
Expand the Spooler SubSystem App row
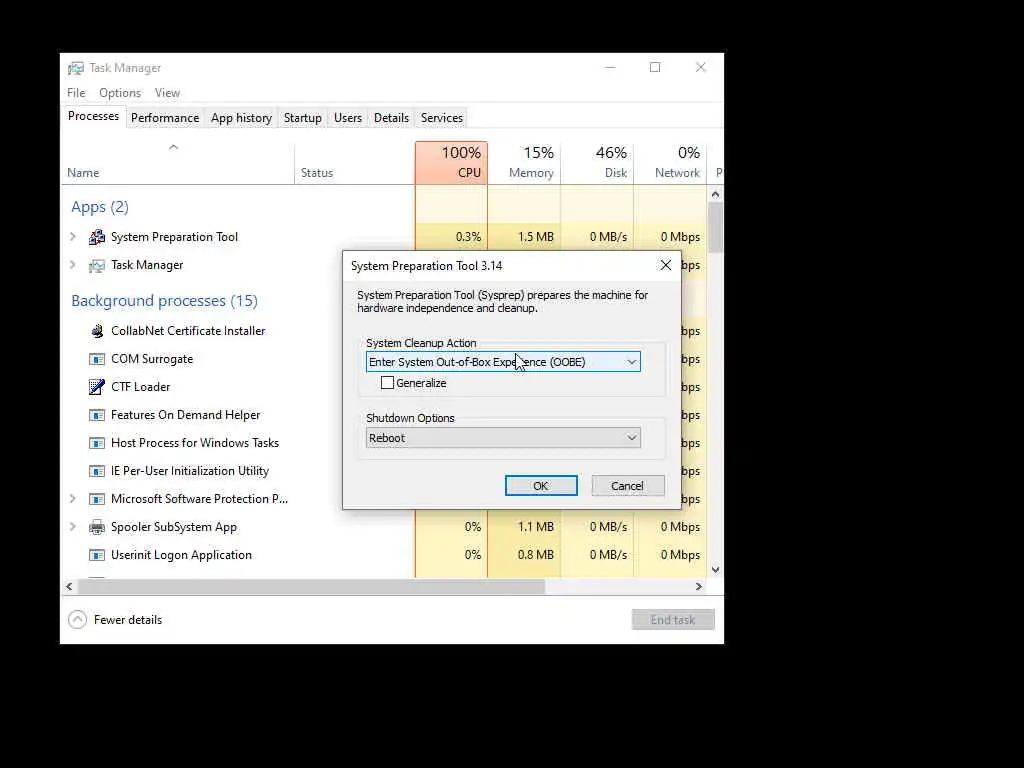click(72, 527)
